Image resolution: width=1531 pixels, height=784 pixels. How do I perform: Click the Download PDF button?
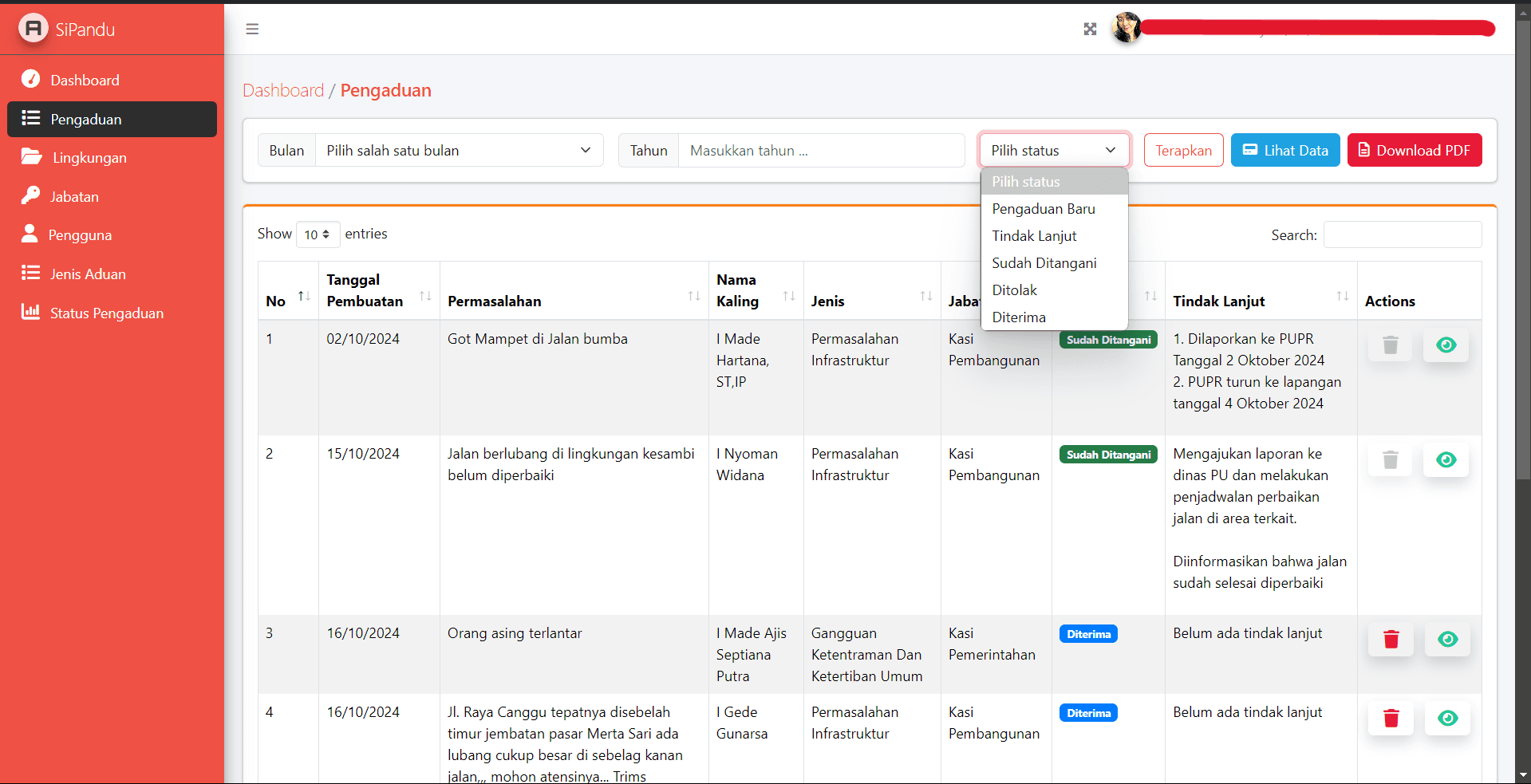1414,150
